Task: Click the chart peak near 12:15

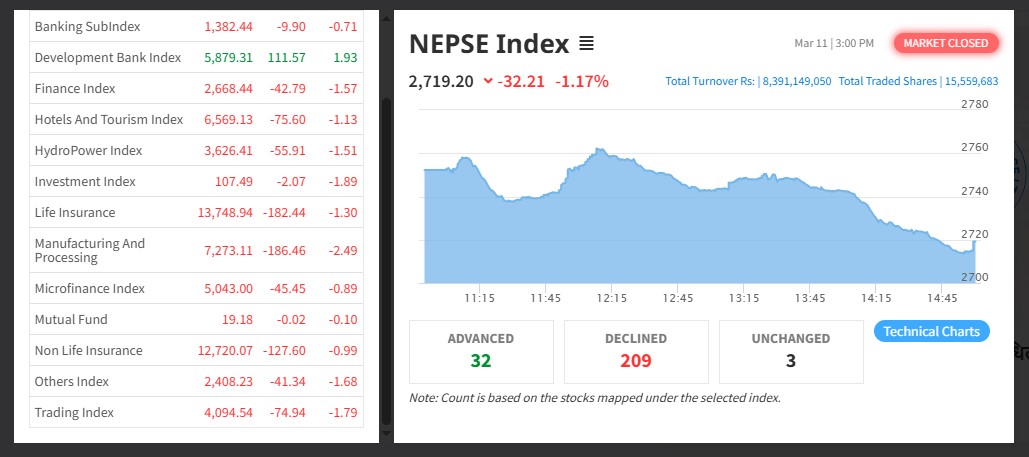Action: 599,151
